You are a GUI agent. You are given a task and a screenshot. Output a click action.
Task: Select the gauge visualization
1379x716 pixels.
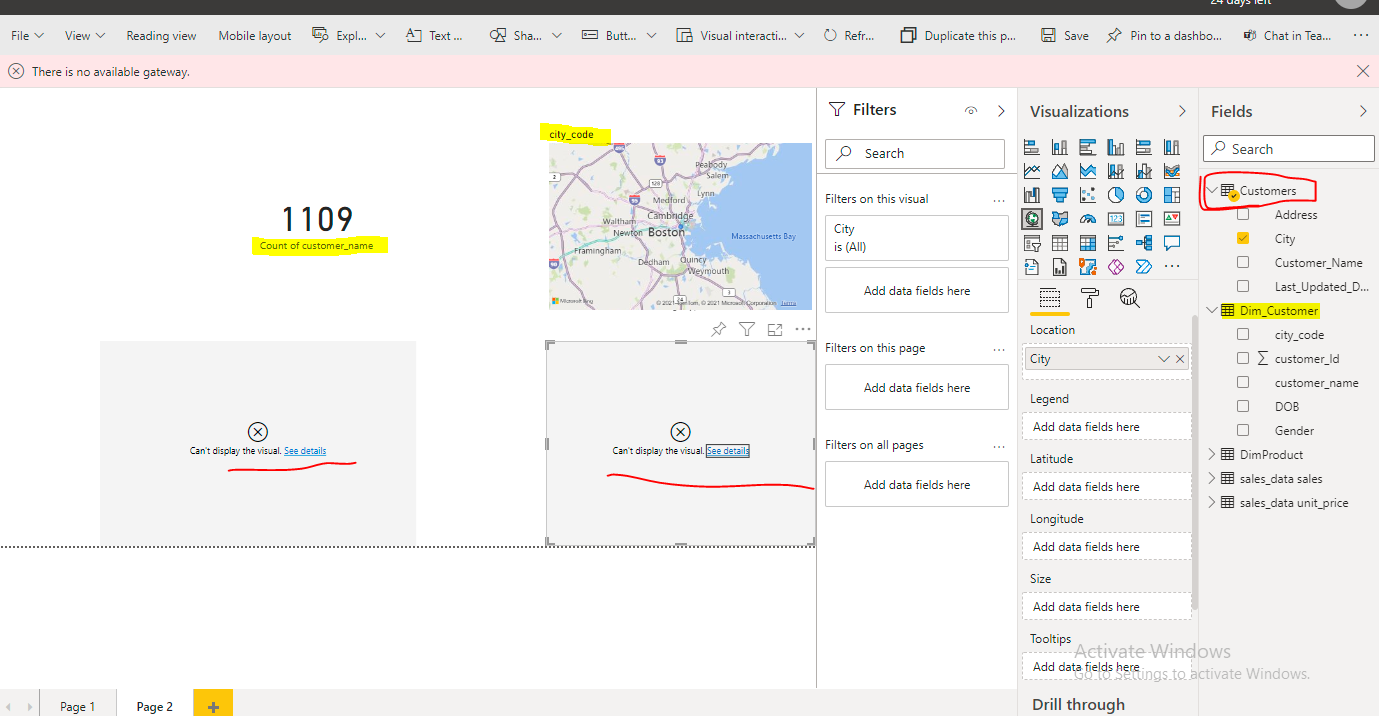point(1088,219)
